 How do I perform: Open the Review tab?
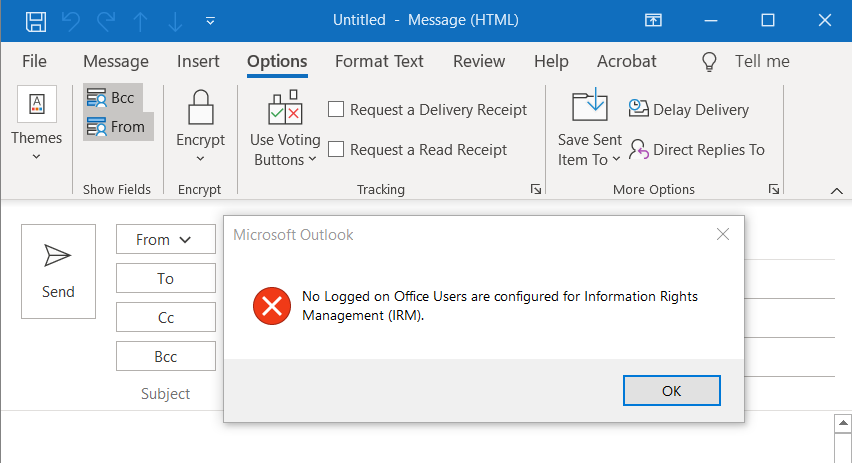[x=479, y=61]
